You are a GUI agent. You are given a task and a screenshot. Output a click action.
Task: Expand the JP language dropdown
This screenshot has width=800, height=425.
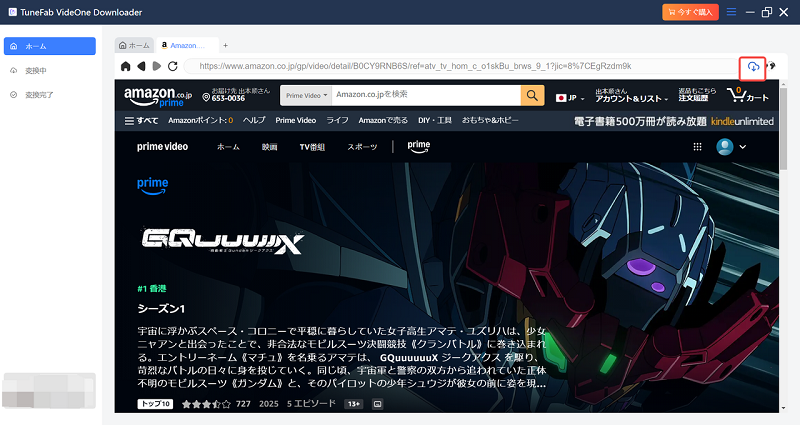pyautogui.click(x=570, y=97)
